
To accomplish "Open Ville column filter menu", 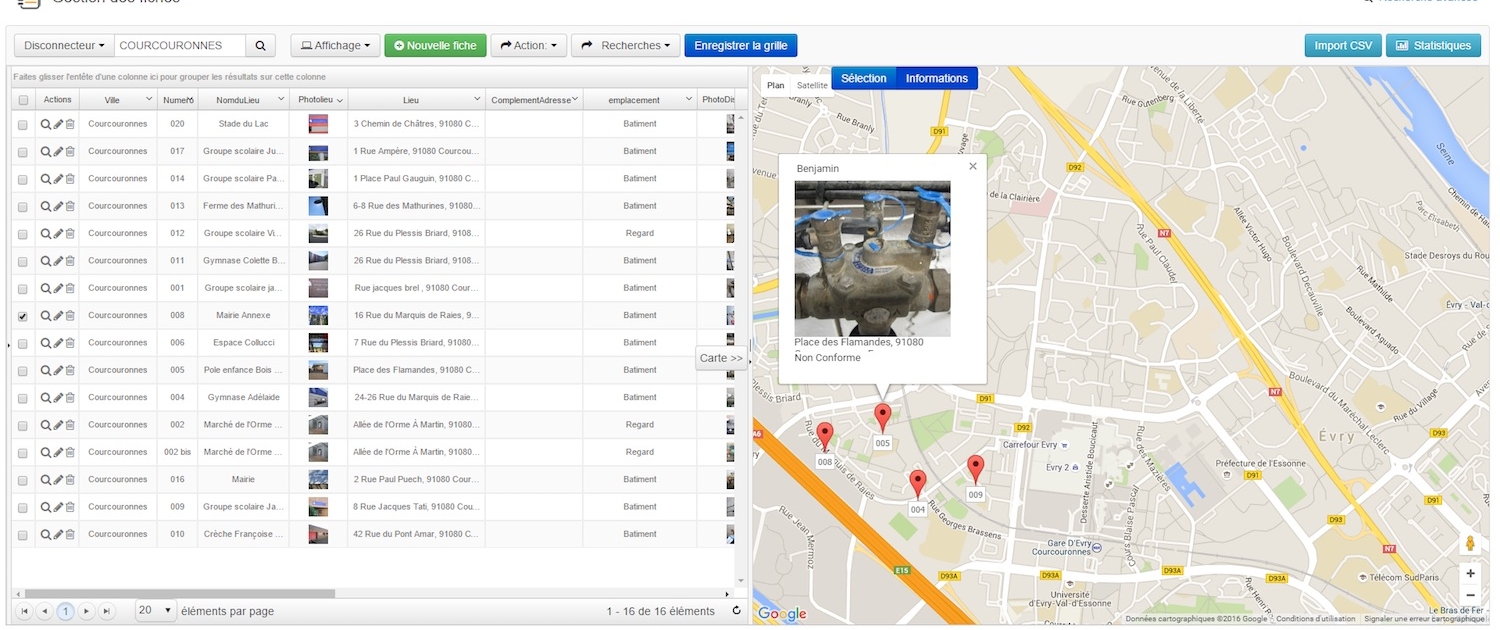I will pos(149,99).
